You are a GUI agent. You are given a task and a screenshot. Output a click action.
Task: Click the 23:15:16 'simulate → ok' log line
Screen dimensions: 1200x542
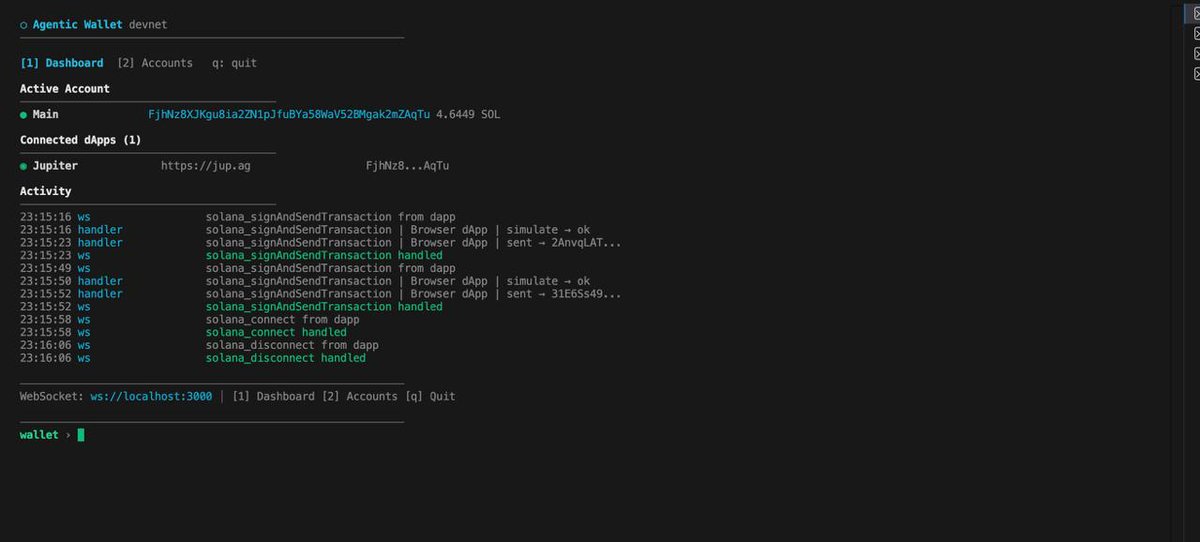tap(398, 230)
